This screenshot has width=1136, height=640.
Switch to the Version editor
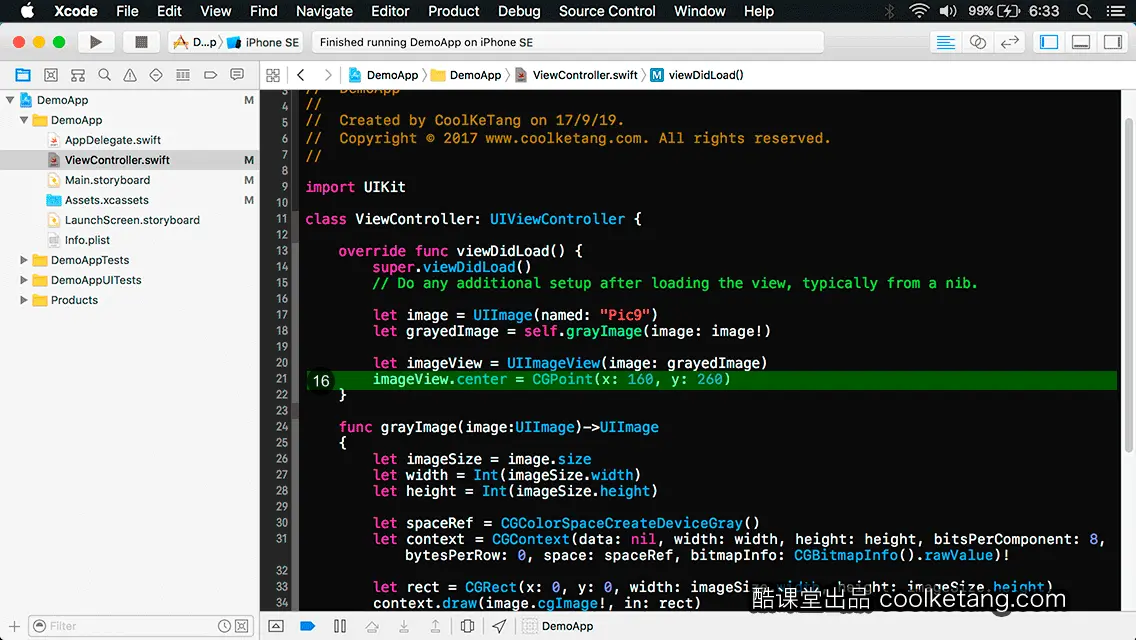click(x=1009, y=42)
